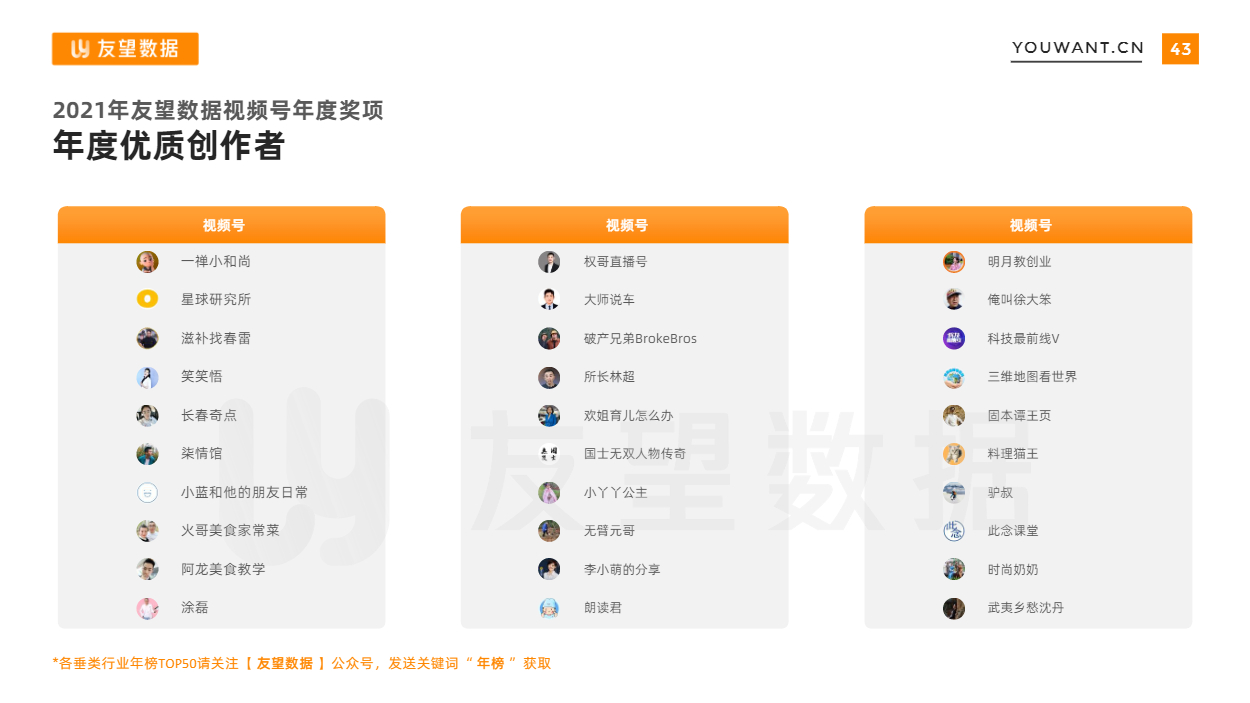Screen dimensions: 1250x703
Task: Open the purple 科技最前线V avatar
Action: (954, 338)
